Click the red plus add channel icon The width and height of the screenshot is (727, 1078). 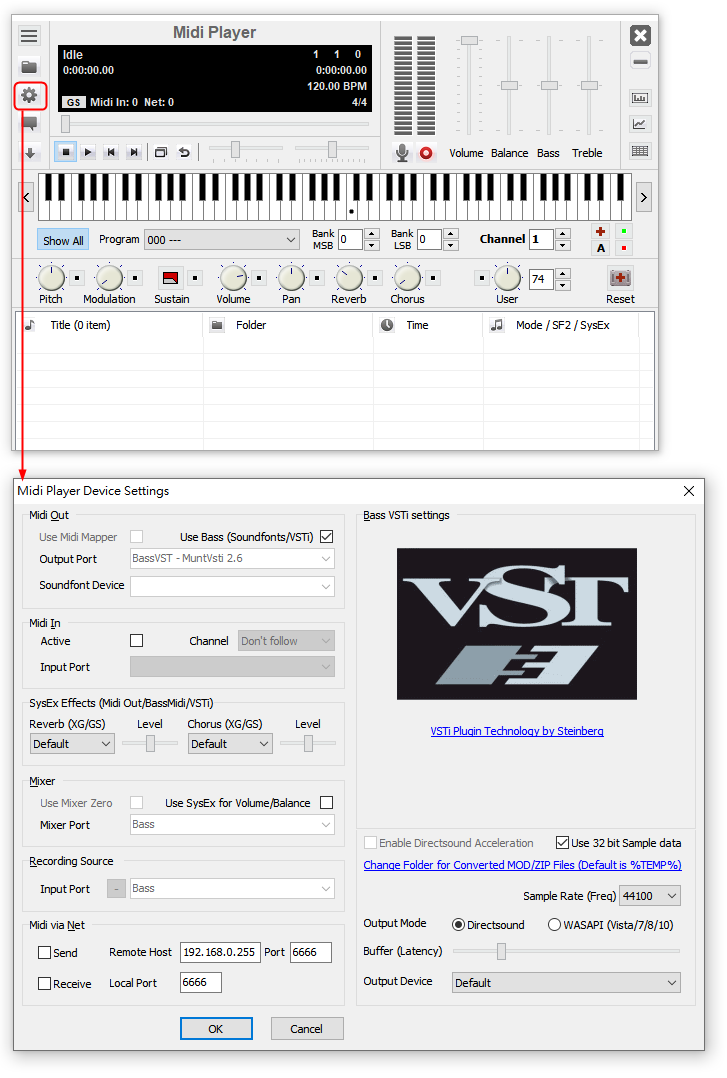click(600, 232)
